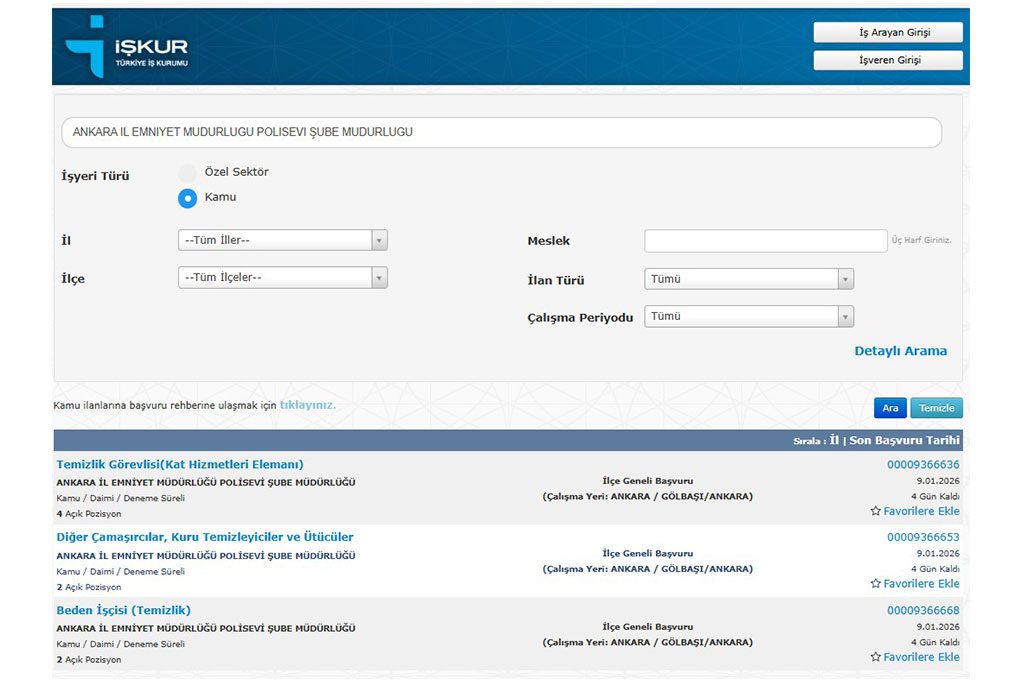This screenshot has height=683, width=1024.
Task: Select the Özel Sektör radio button
Action: pos(187,172)
